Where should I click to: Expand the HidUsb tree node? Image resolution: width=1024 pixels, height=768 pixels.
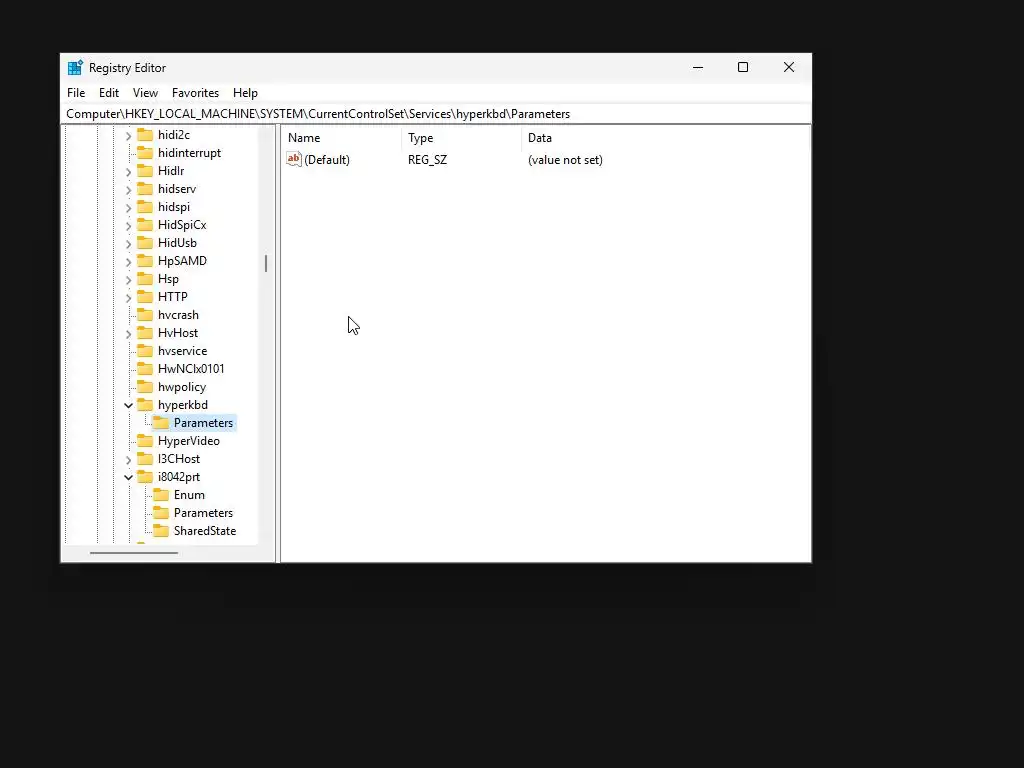pos(129,244)
